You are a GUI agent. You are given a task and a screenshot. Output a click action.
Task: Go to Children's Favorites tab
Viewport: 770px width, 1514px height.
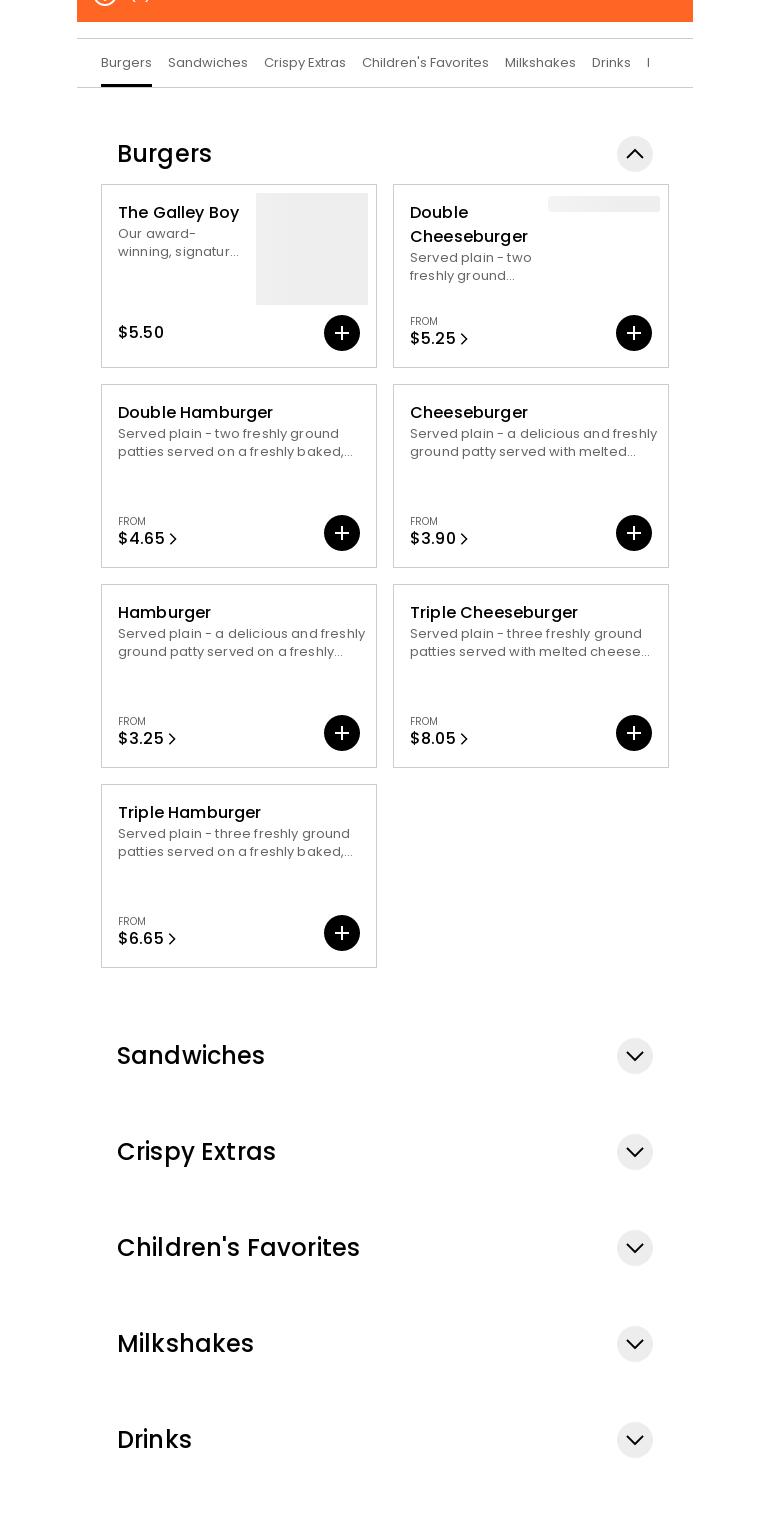[x=425, y=63]
